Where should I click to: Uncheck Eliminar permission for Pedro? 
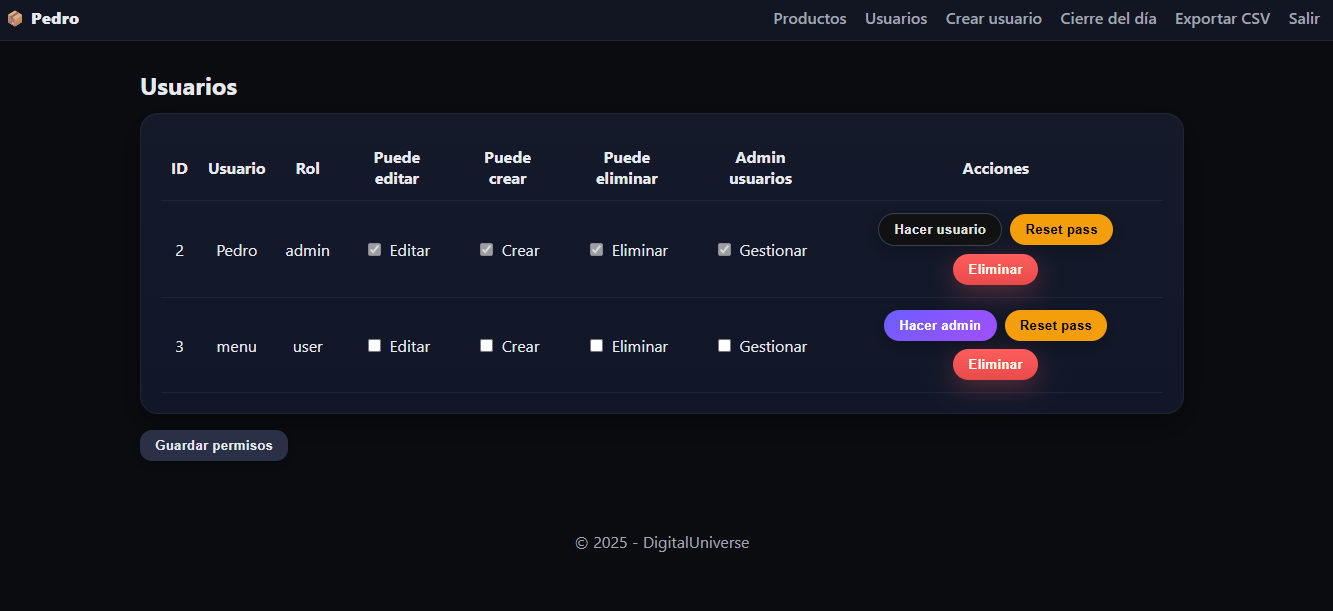click(x=596, y=249)
